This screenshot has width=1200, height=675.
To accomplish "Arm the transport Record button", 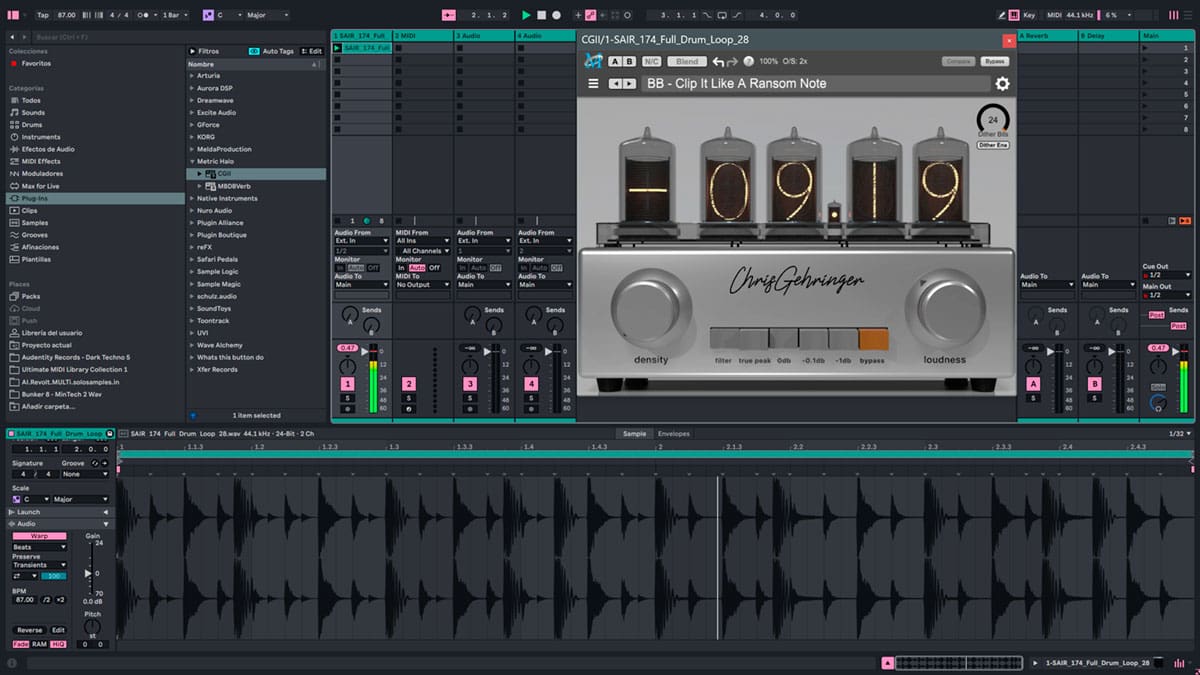I will pos(556,15).
